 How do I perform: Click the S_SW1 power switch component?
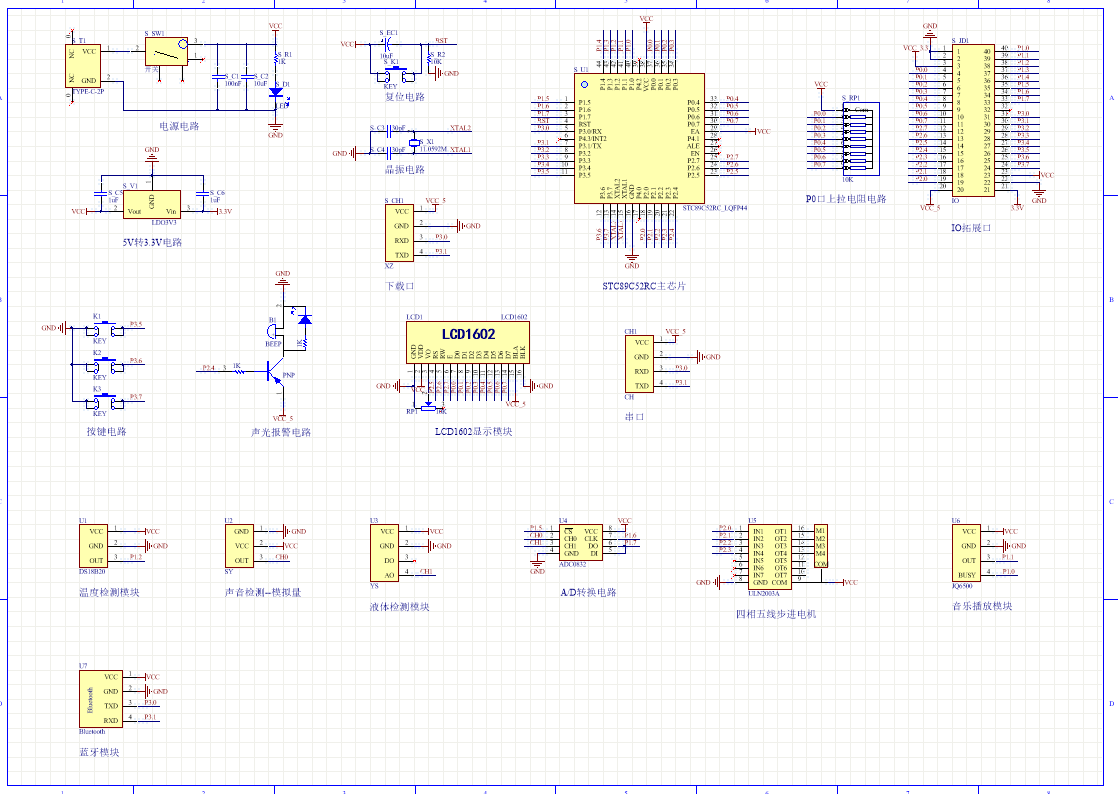point(166,51)
